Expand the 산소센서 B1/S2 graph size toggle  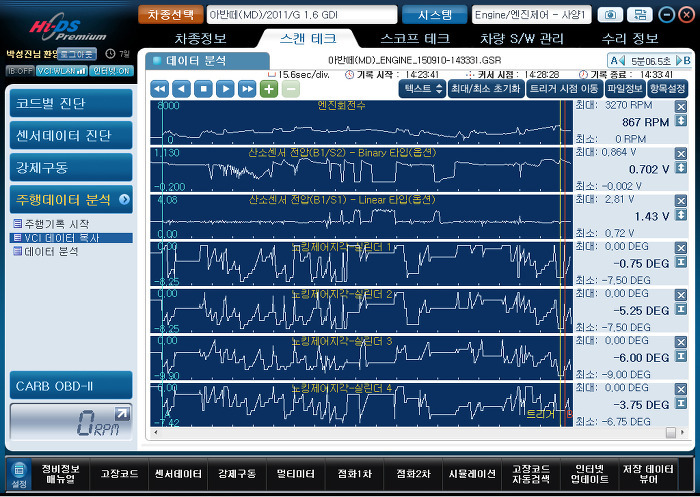[x=680, y=168]
